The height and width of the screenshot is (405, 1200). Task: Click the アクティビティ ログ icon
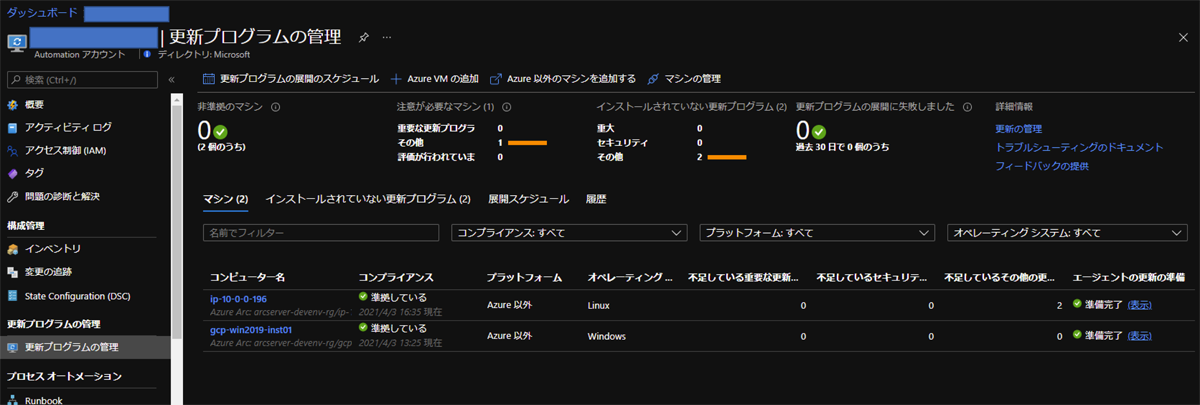point(13,127)
